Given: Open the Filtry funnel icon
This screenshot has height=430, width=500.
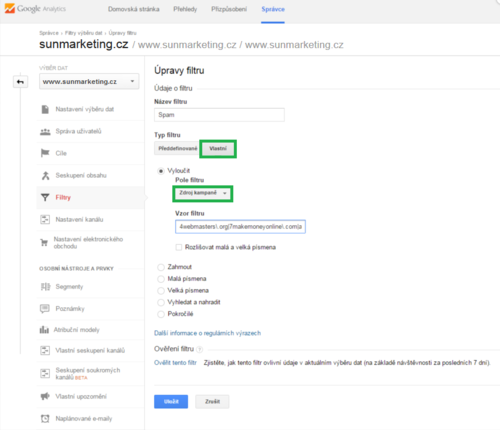Looking at the screenshot, I should pos(45,197).
